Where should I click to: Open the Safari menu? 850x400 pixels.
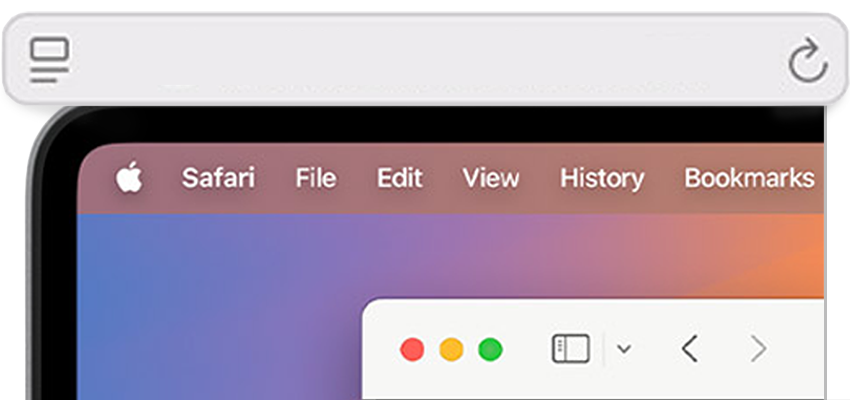(x=218, y=178)
